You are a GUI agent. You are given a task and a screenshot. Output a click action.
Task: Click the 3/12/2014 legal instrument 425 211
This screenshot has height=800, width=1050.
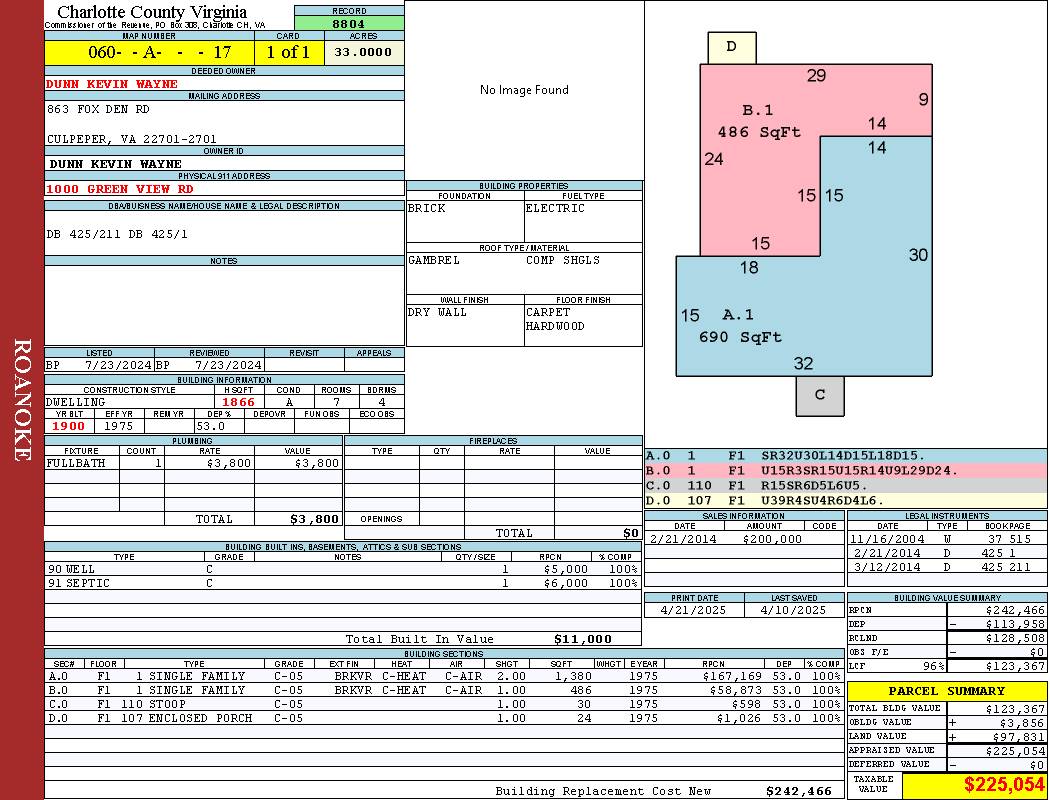947,567
